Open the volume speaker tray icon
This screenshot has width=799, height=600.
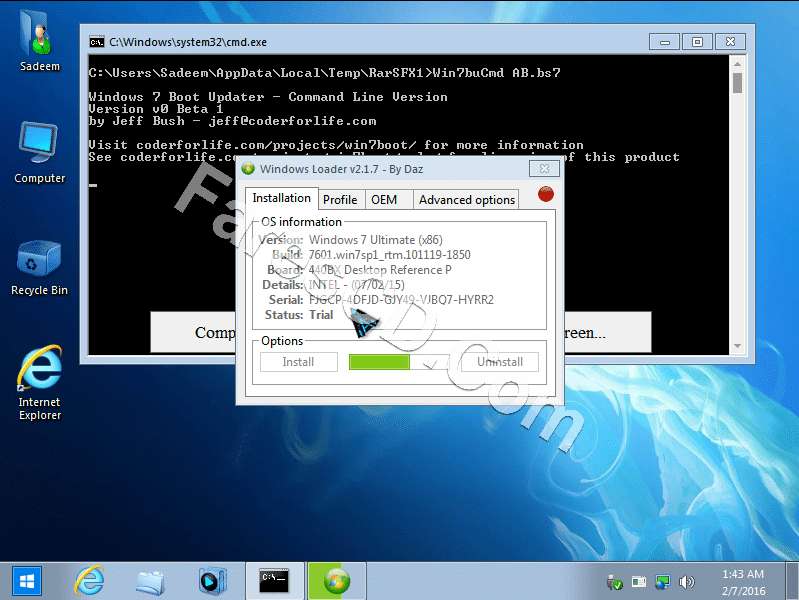pos(686,582)
